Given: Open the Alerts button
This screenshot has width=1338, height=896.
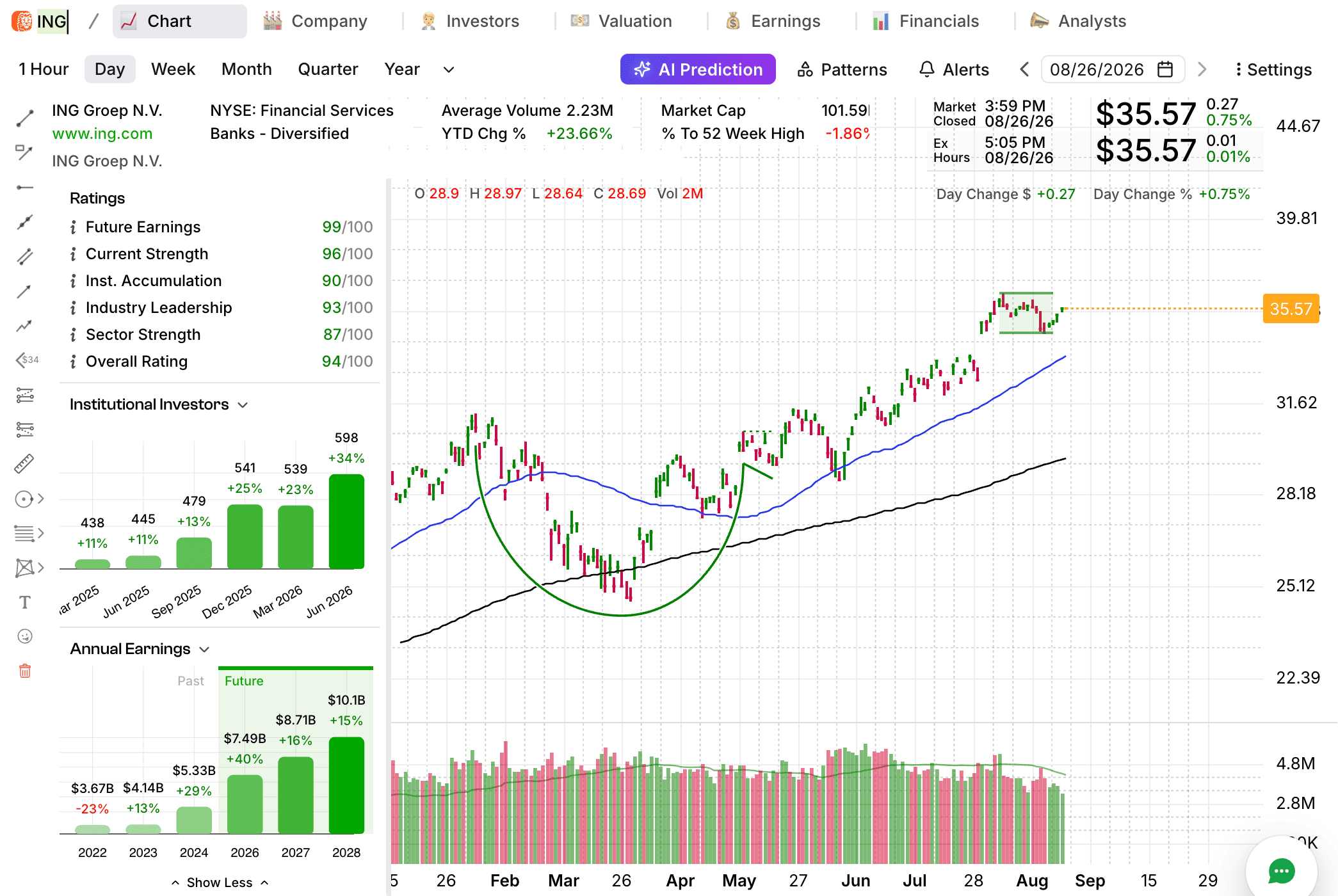Looking at the screenshot, I should 954,69.
